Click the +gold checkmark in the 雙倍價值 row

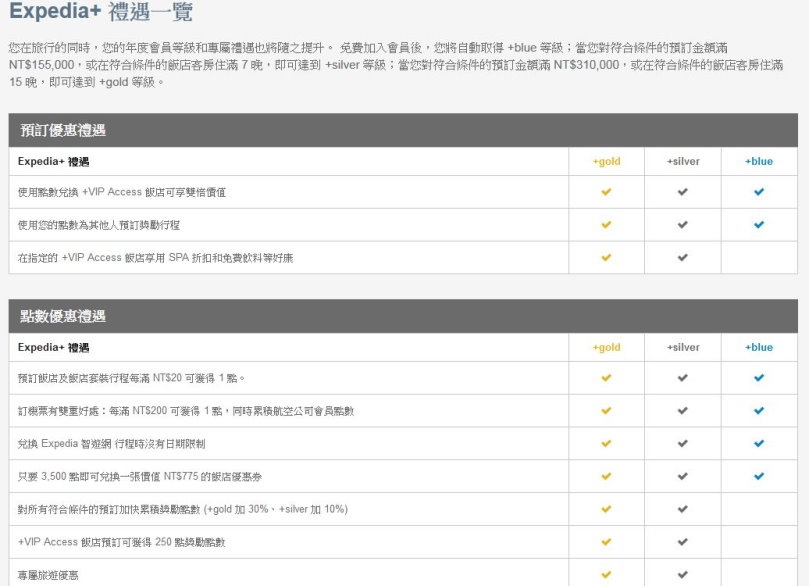point(606,192)
